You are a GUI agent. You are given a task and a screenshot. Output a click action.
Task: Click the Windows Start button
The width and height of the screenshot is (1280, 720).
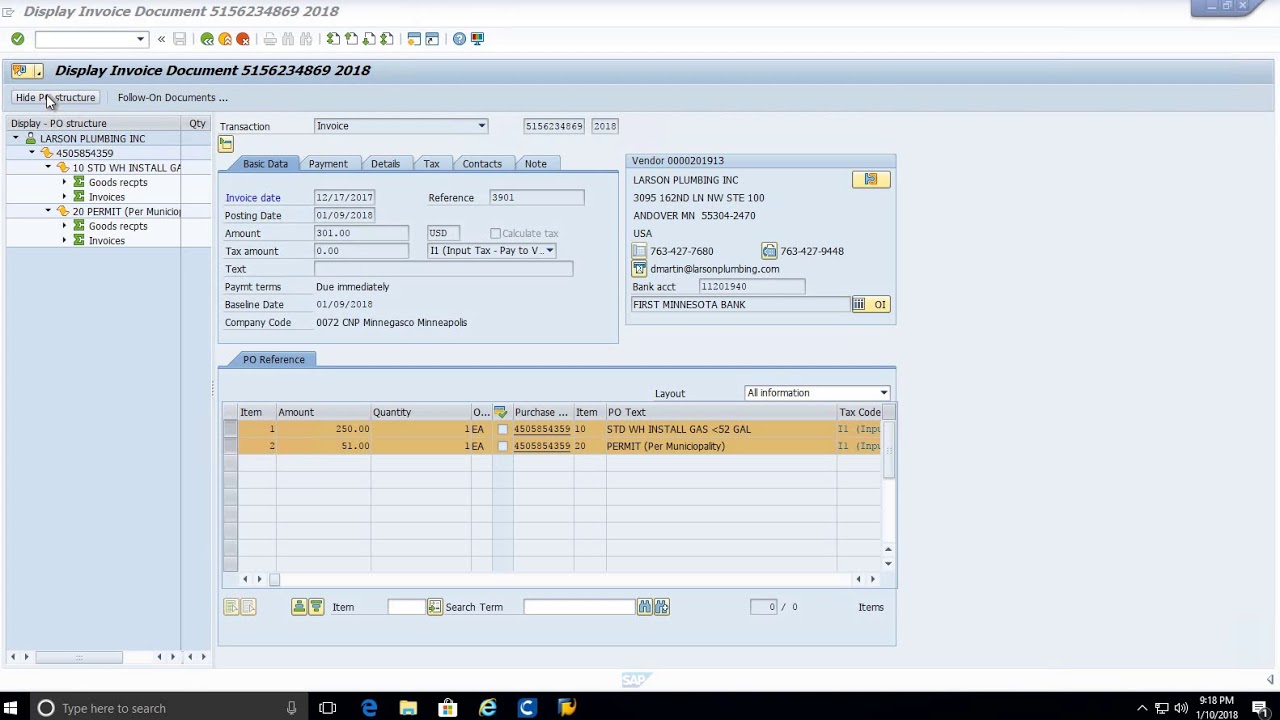[10, 708]
